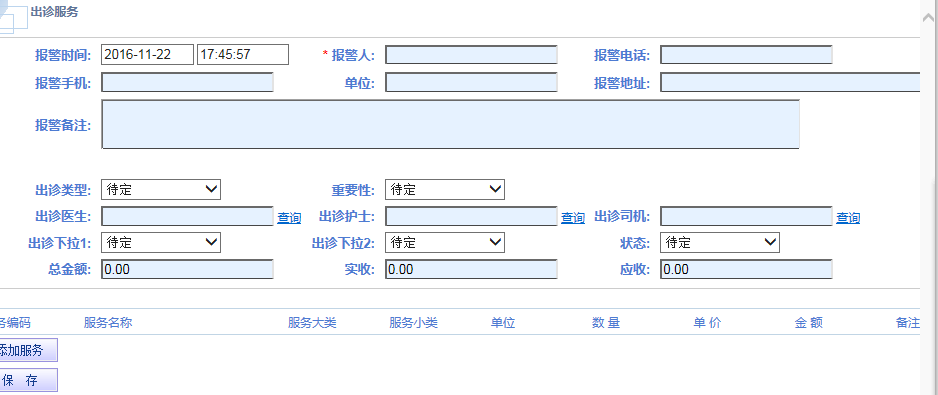Click the 单位 column header in services table
This screenshot has width=938, height=395.
point(503,323)
